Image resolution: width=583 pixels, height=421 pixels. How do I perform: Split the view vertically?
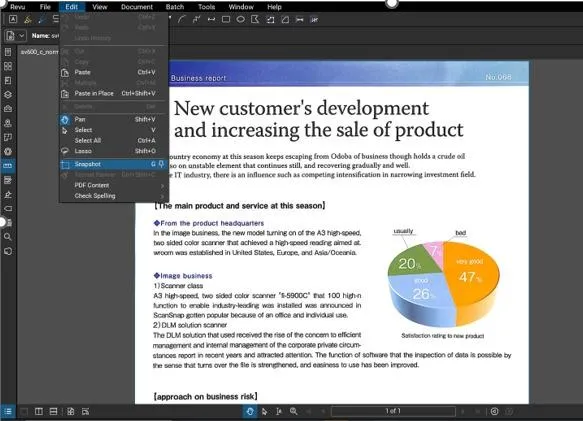pyautogui.click(x=38, y=411)
